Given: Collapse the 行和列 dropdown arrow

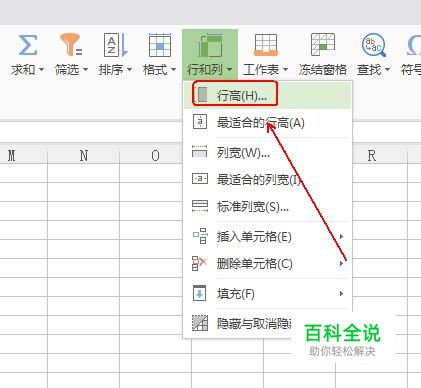Looking at the screenshot, I should click(x=230, y=70).
